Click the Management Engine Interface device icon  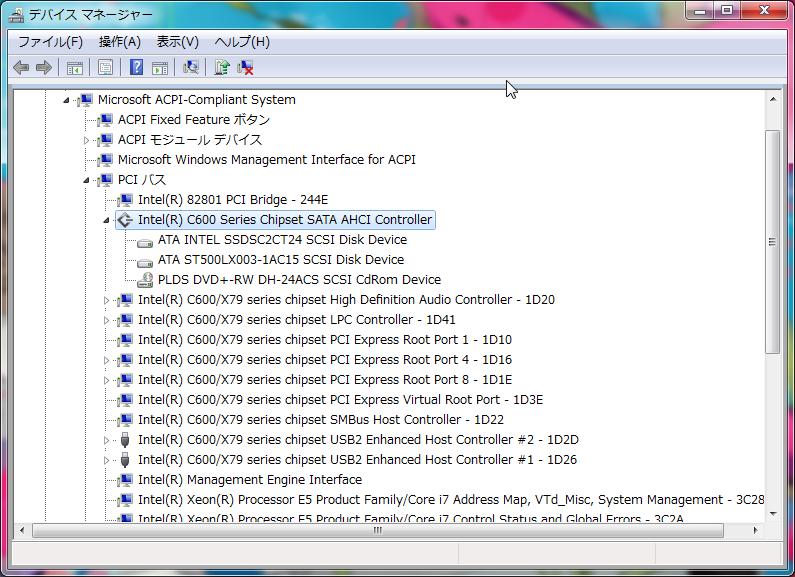[x=125, y=480]
